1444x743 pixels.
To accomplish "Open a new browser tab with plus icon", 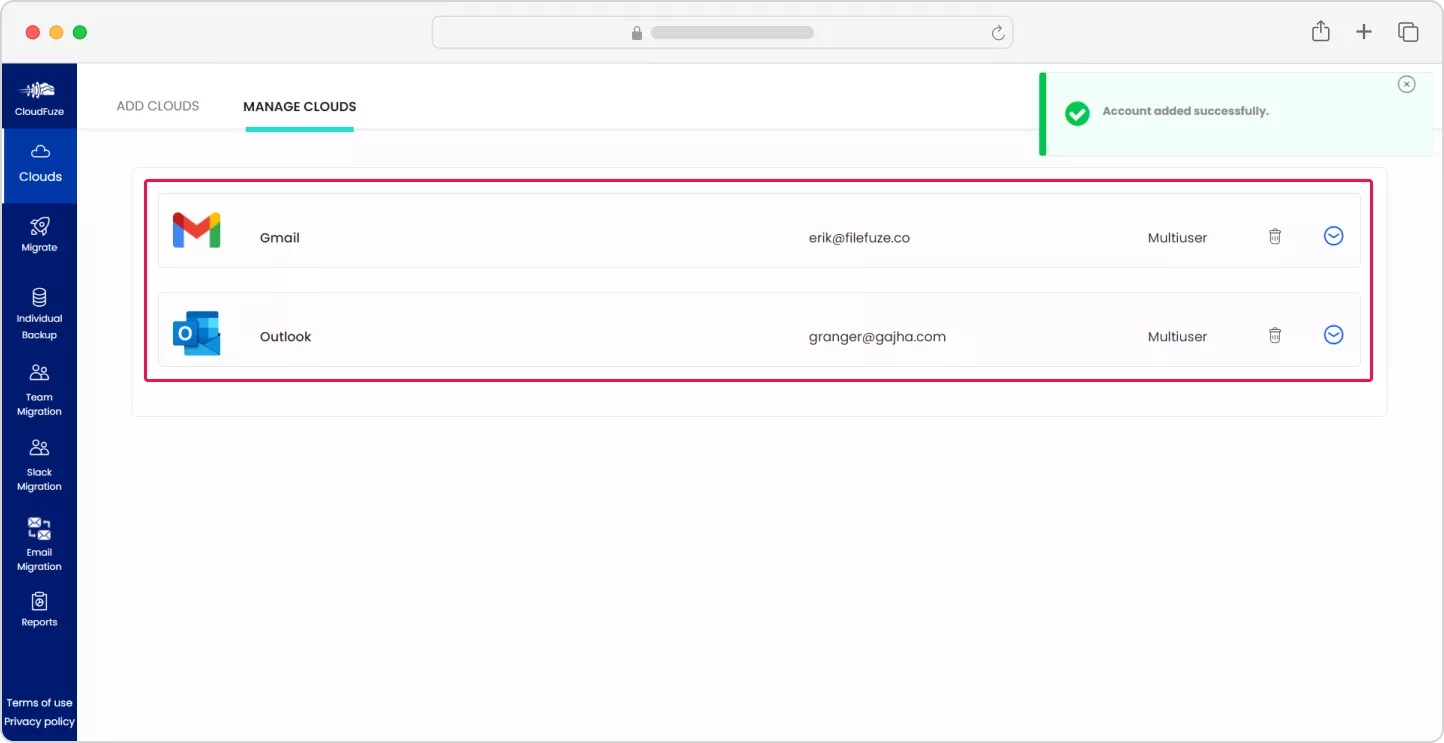I will point(1364,32).
